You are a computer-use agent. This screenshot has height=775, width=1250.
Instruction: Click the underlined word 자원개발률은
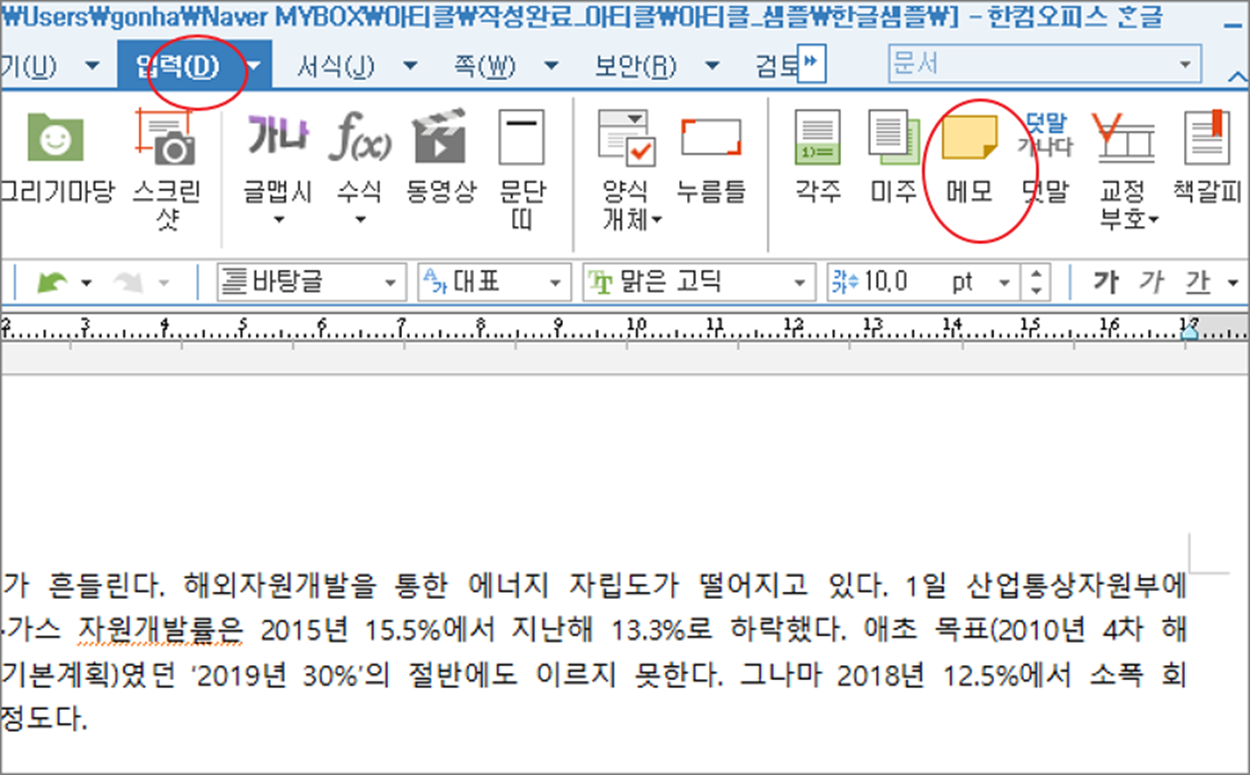pyautogui.click(x=161, y=631)
